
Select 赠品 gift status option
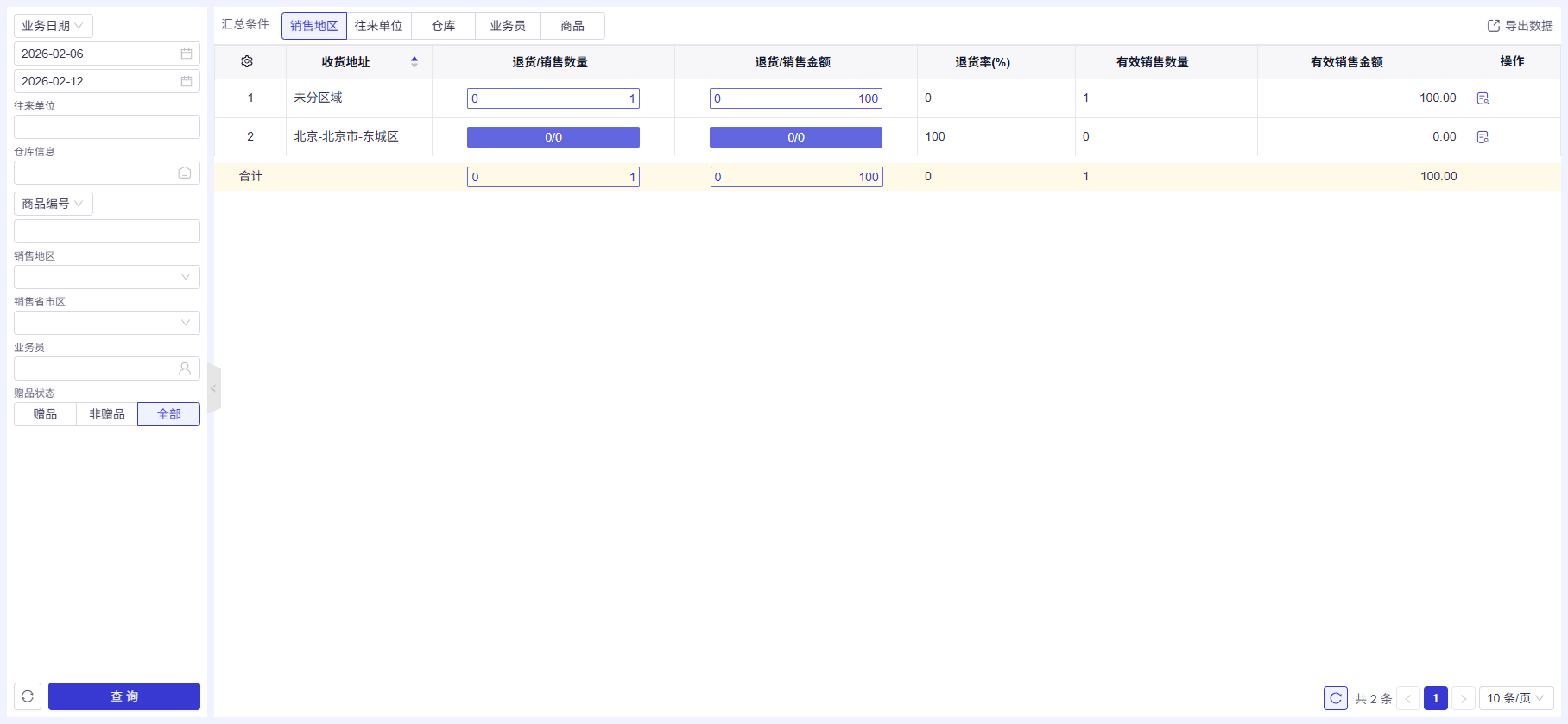[x=45, y=414]
